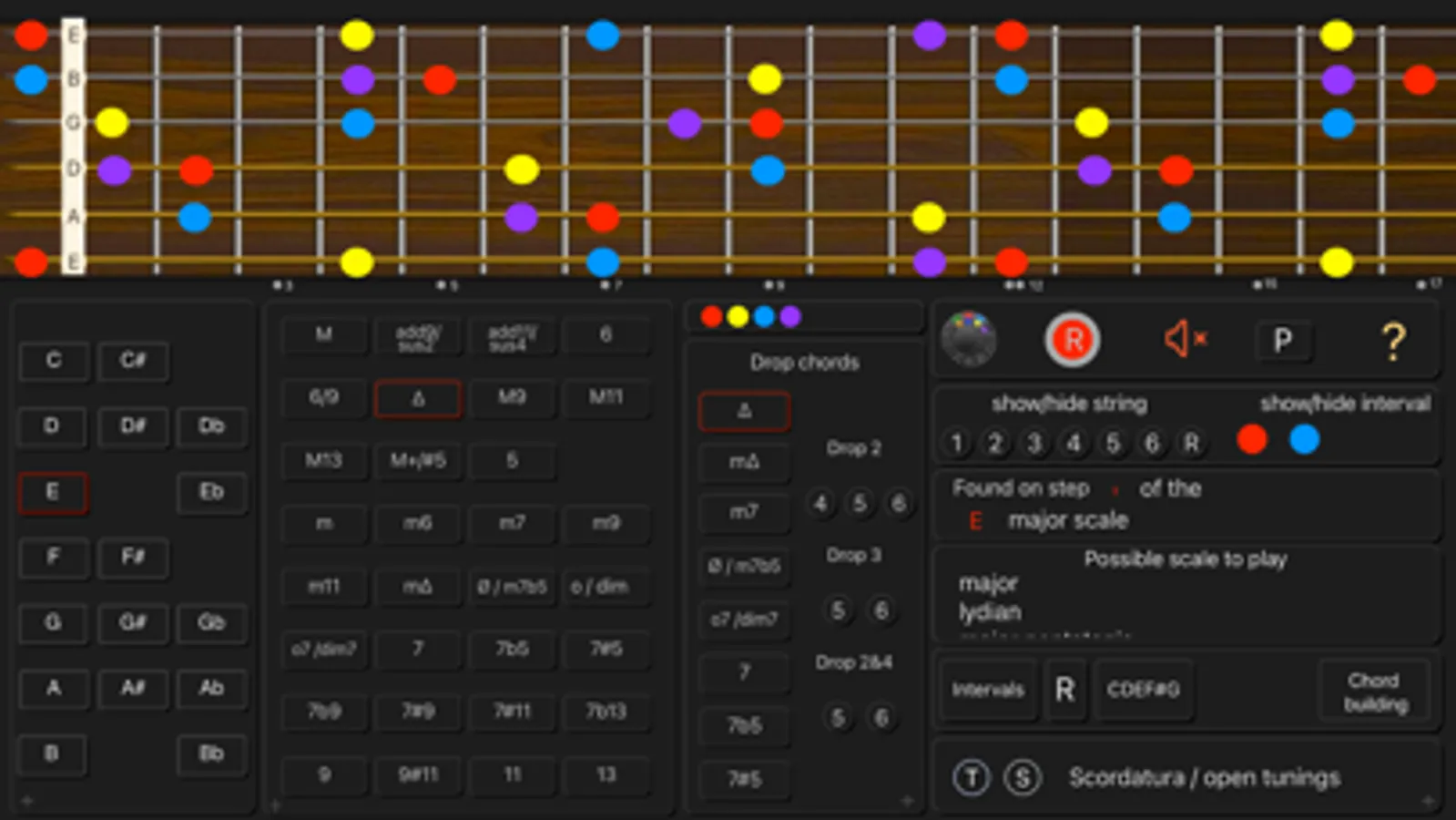Select 7#5 in the Drop chords list
Viewport: 1456px width, 820px height.
(744, 779)
